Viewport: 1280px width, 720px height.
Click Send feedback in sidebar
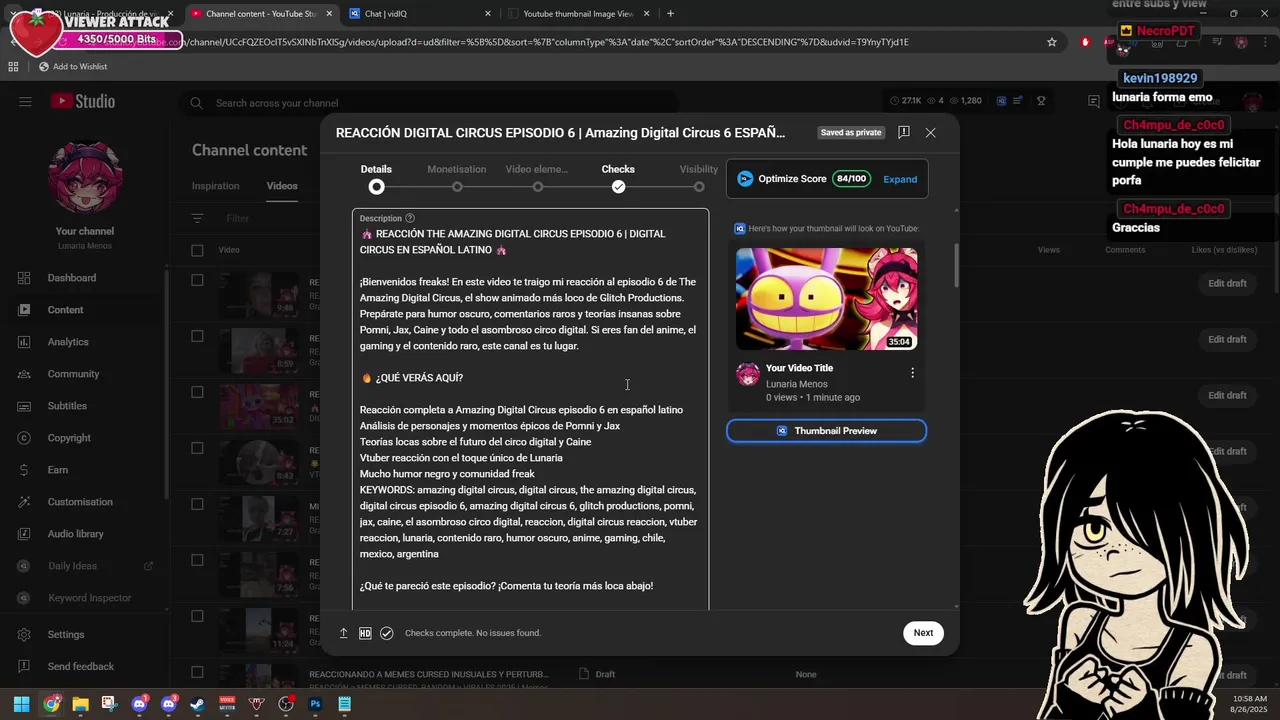[80, 666]
